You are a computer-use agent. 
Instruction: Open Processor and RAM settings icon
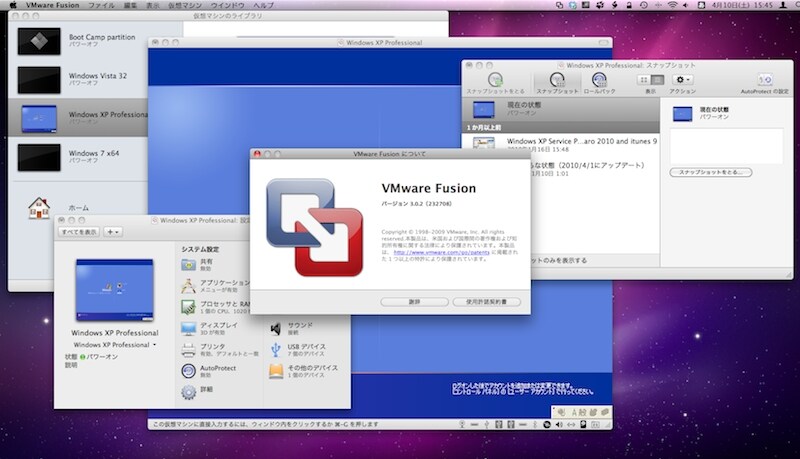(188, 307)
